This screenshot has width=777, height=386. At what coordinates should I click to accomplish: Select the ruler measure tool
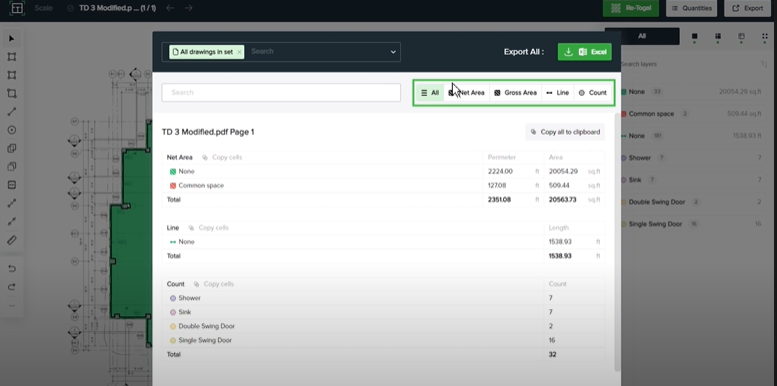[12, 240]
